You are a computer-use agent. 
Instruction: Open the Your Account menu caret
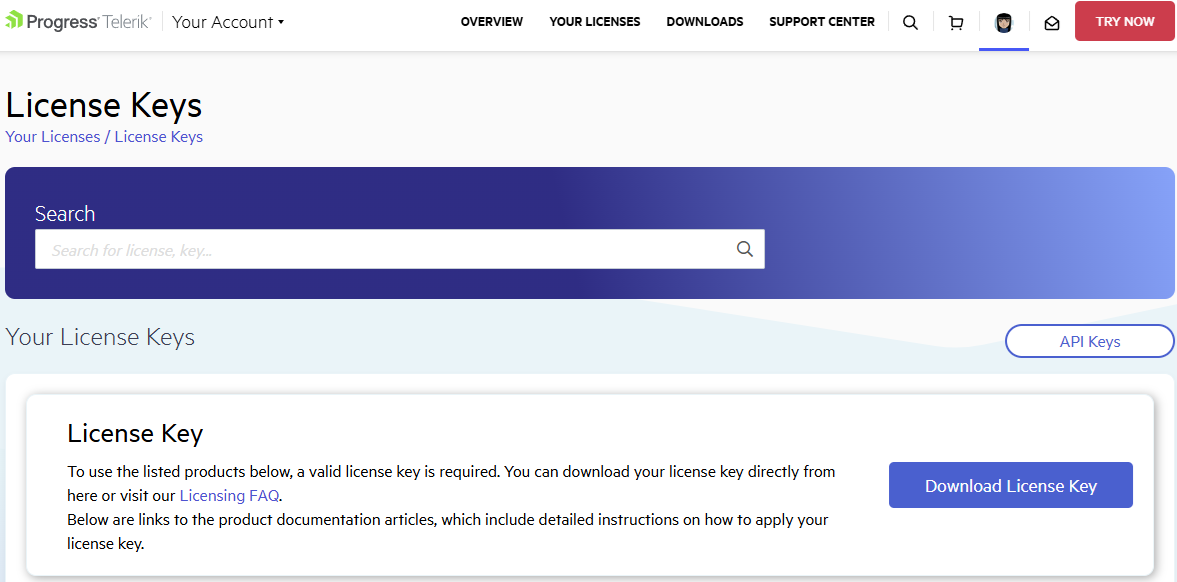tap(282, 22)
